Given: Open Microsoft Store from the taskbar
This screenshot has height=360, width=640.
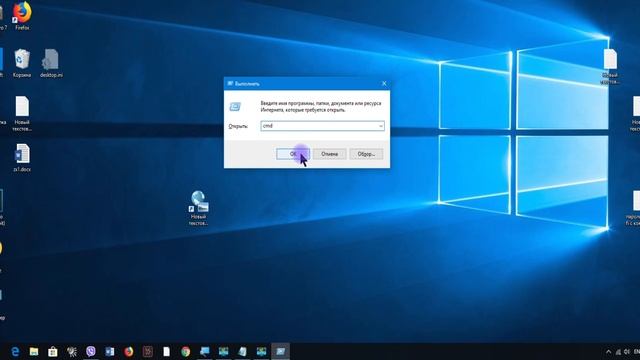Looking at the screenshot, I should (x=53, y=351).
